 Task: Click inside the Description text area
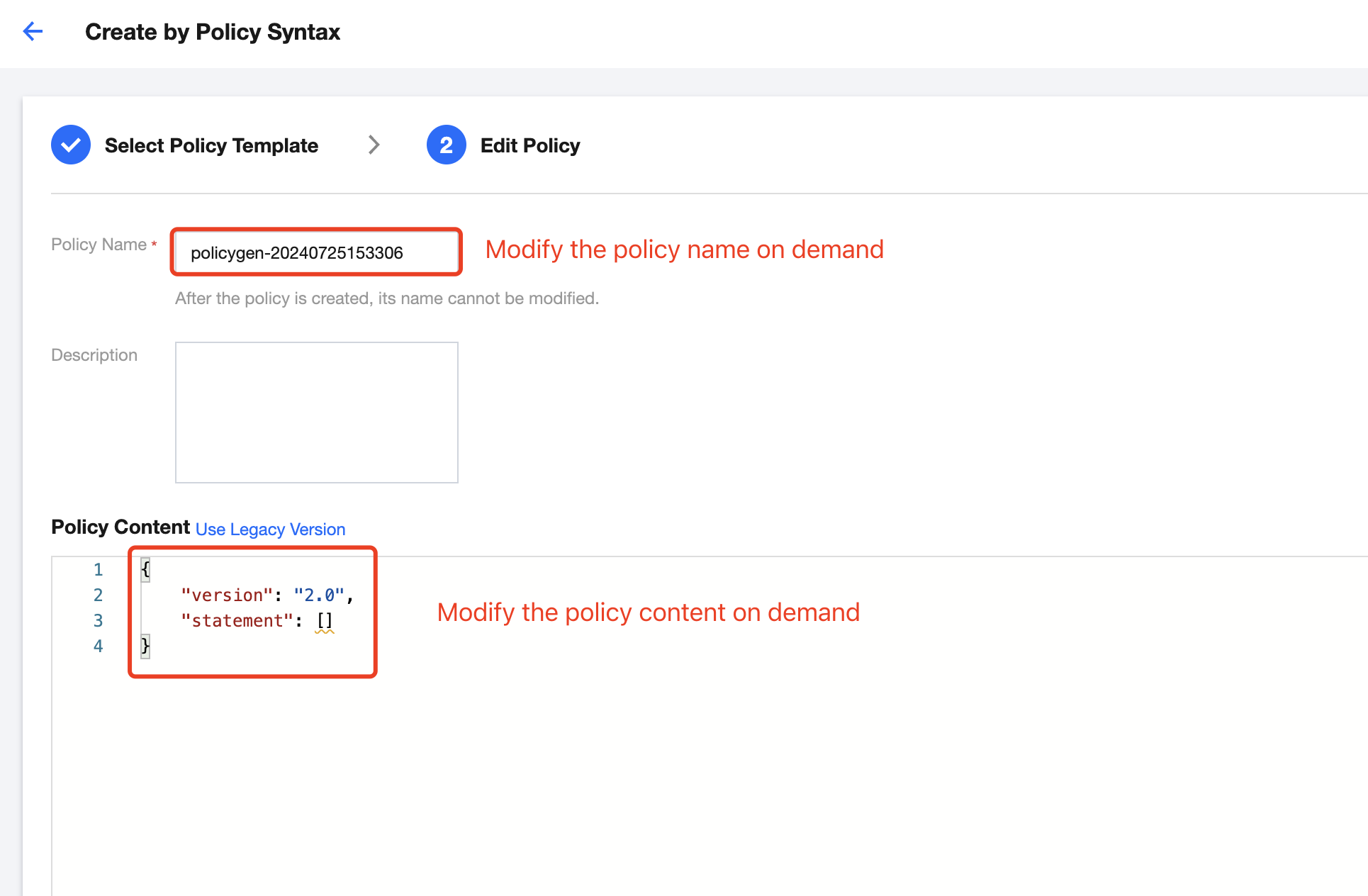click(316, 413)
